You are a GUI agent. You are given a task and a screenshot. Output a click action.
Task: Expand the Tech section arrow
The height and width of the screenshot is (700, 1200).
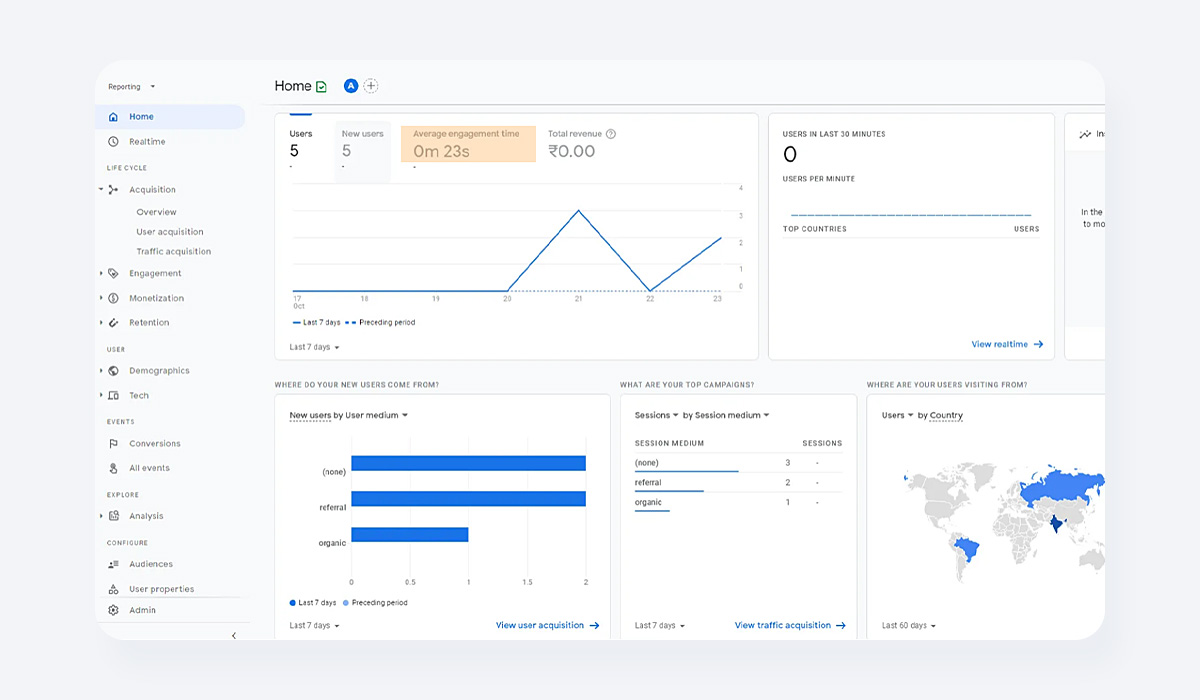101,396
